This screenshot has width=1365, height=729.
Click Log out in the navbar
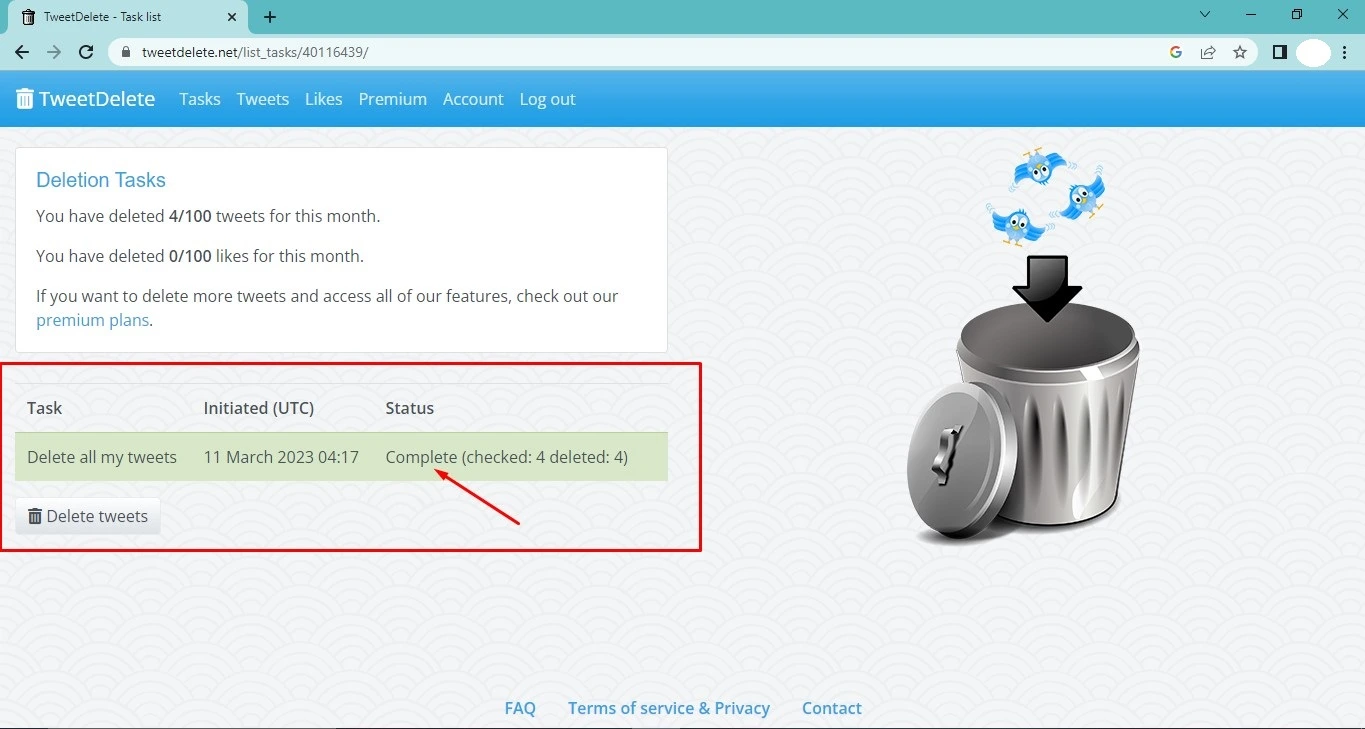547,99
